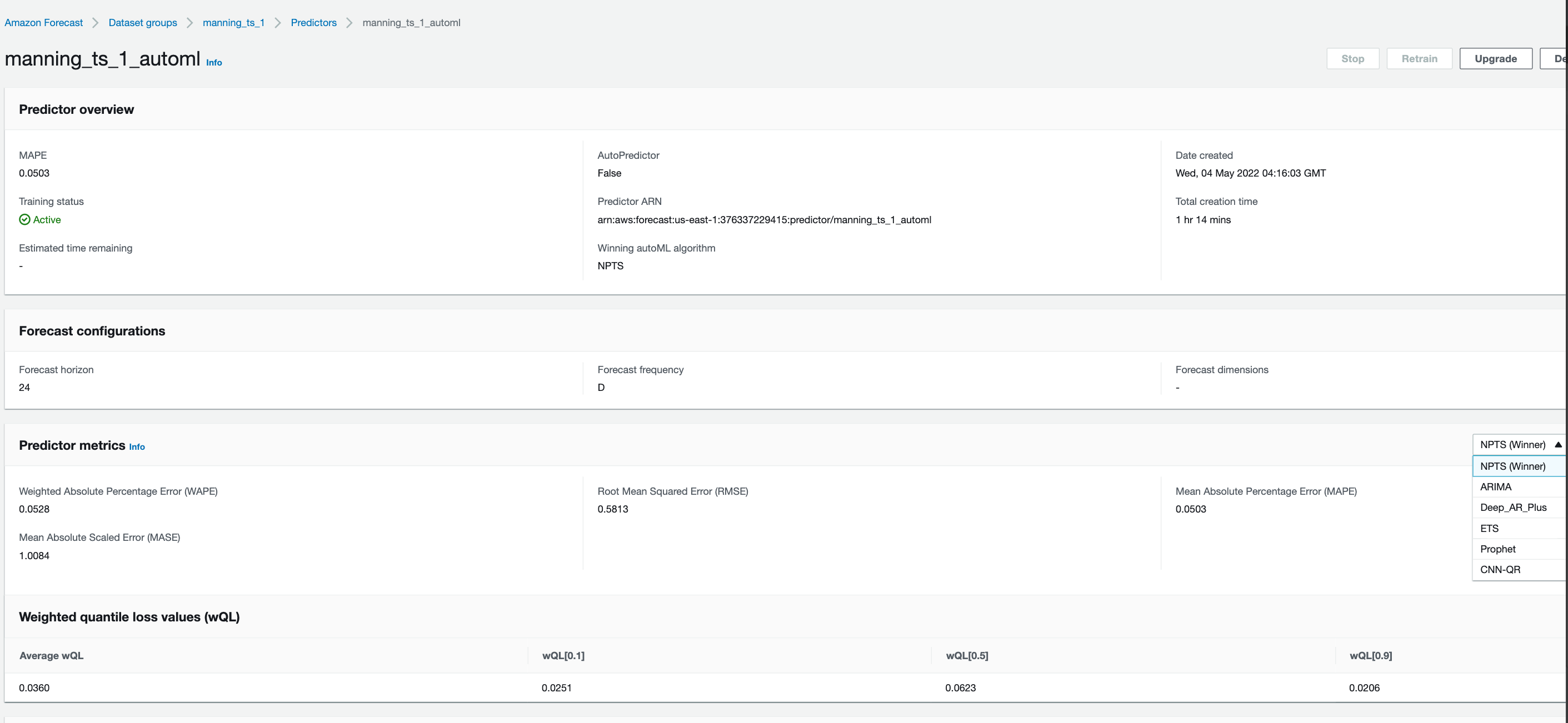1568x723 pixels.
Task: Select ARIMA from algorithm list
Action: 1496,486
